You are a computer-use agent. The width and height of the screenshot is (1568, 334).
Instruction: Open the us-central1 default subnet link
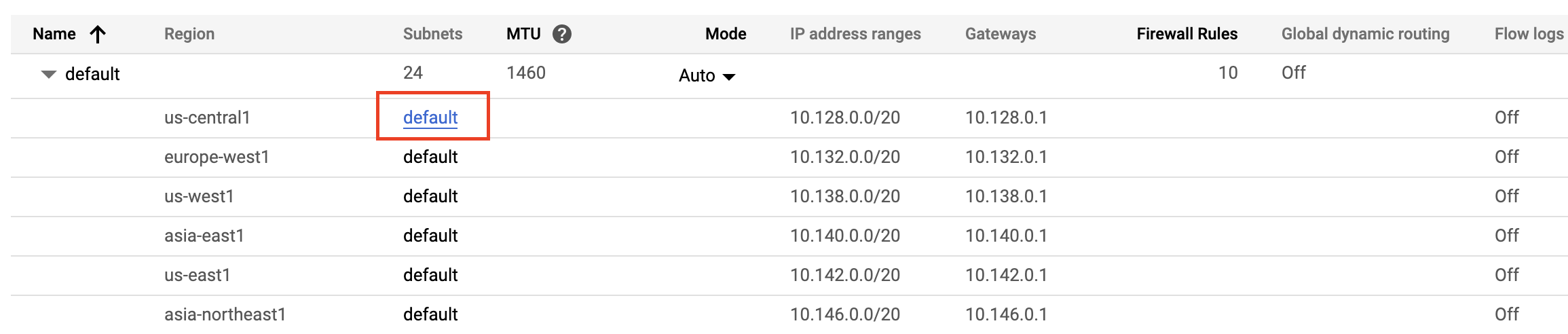click(x=430, y=117)
